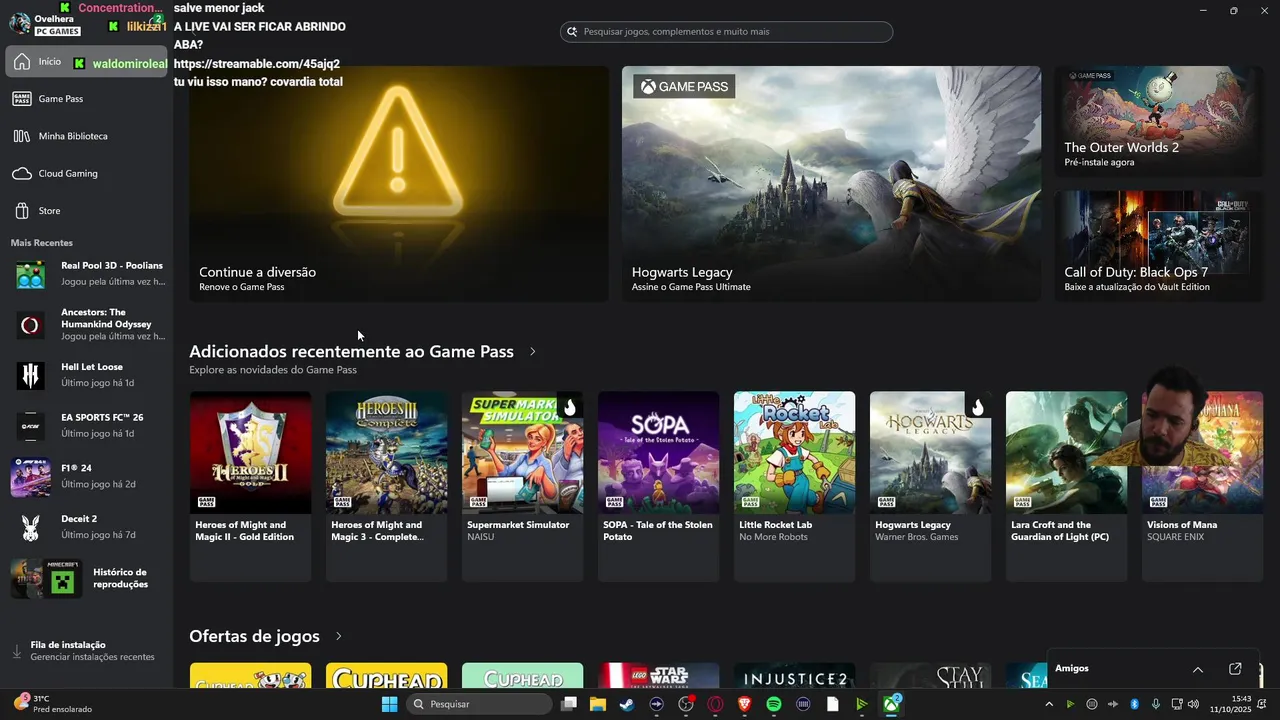
Task: Open the LEGO Star Wars offer tile
Action: [658, 675]
